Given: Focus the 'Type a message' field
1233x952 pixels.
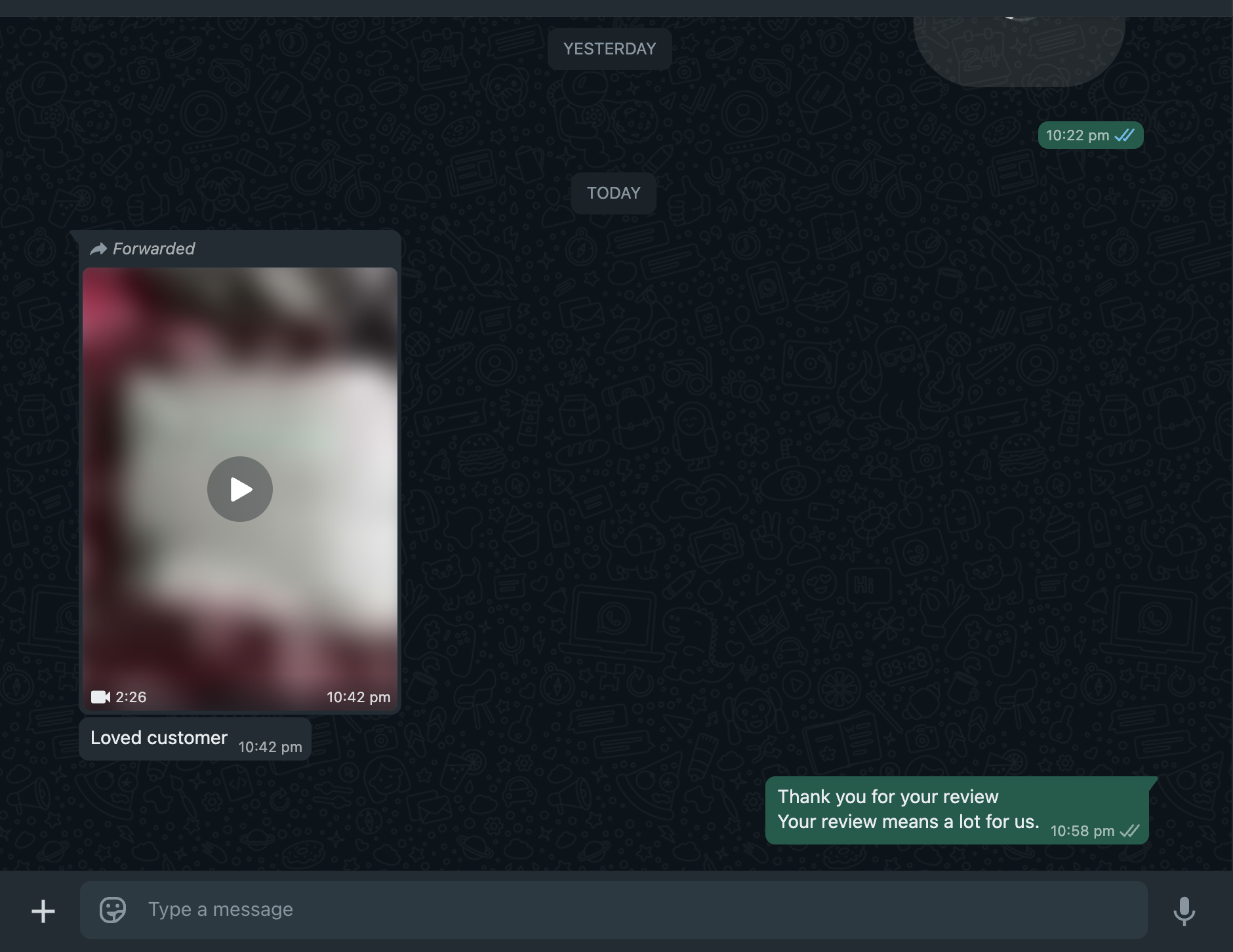Looking at the screenshot, I should pos(590,910).
